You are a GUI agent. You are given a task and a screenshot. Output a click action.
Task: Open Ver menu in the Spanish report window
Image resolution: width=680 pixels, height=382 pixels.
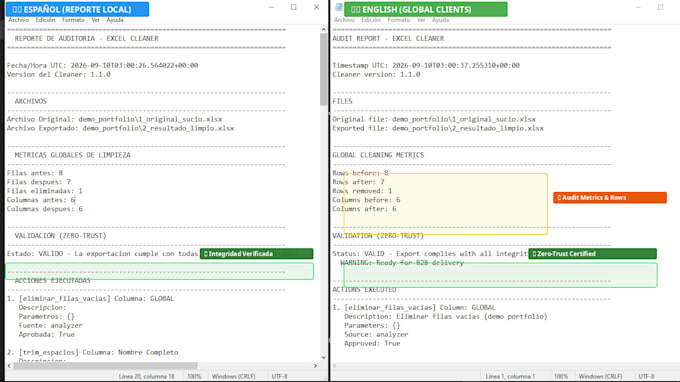tap(95, 20)
